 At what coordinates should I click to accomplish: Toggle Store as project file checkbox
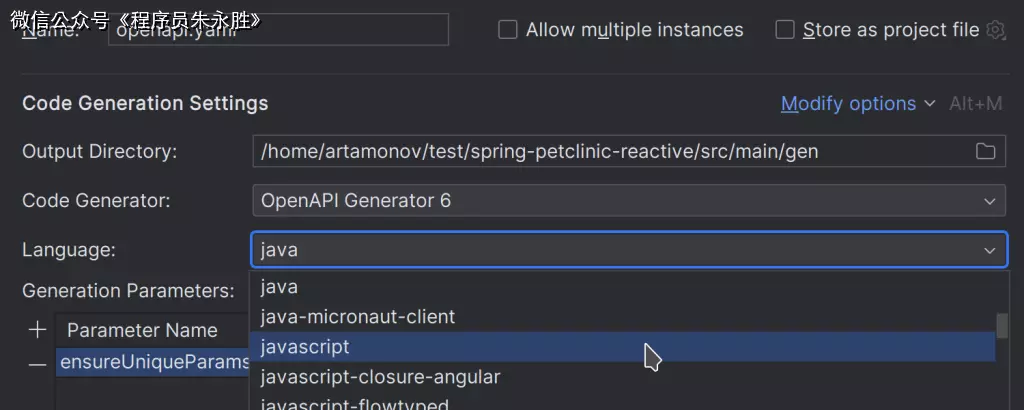(785, 30)
